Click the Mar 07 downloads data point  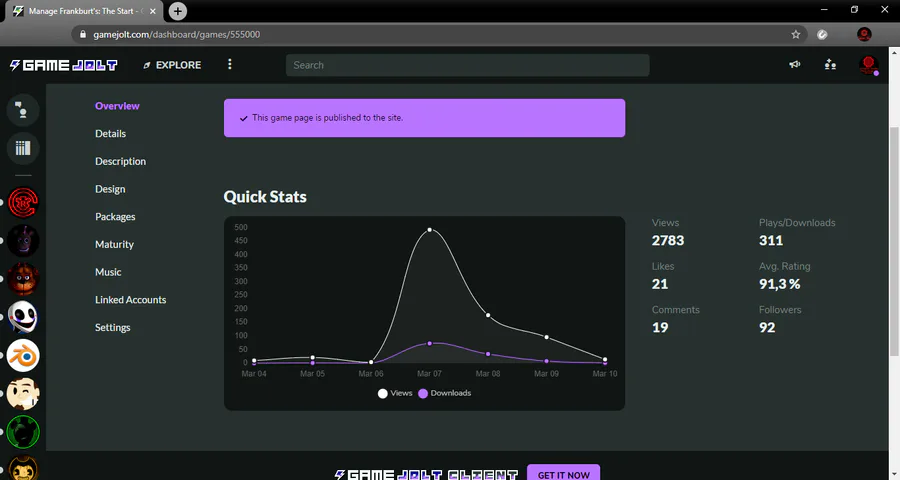tap(429, 343)
